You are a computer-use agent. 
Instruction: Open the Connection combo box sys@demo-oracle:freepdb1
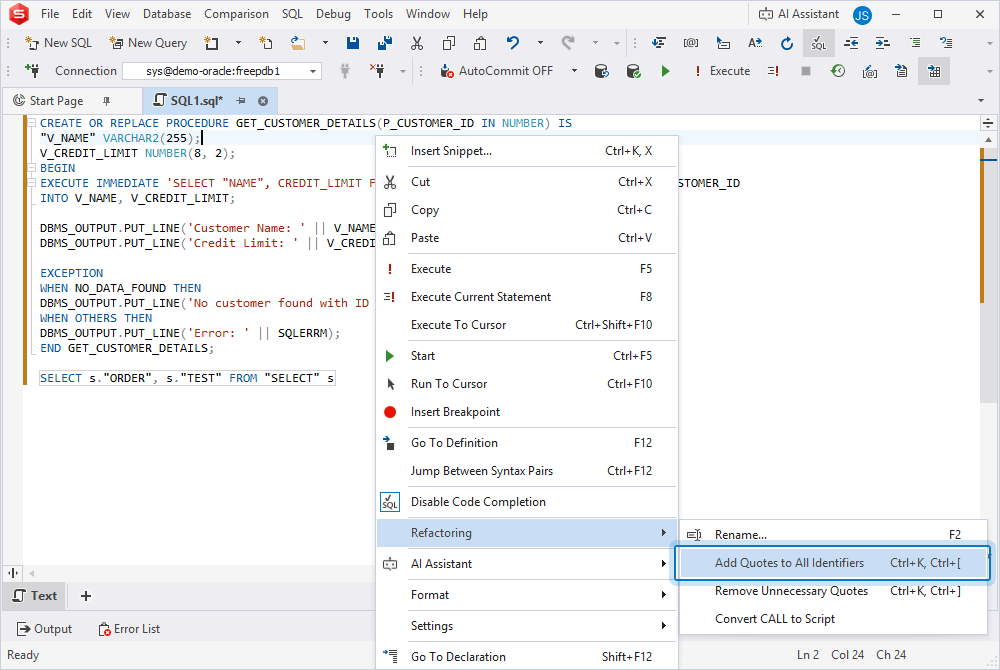coord(222,71)
